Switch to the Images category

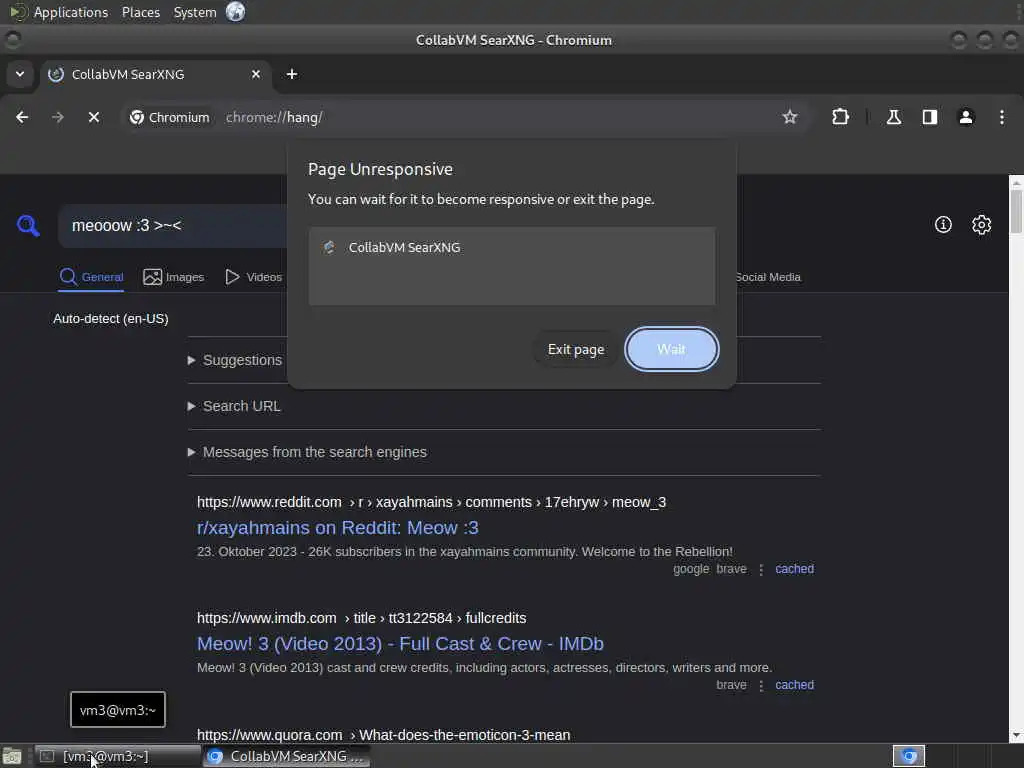click(174, 277)
